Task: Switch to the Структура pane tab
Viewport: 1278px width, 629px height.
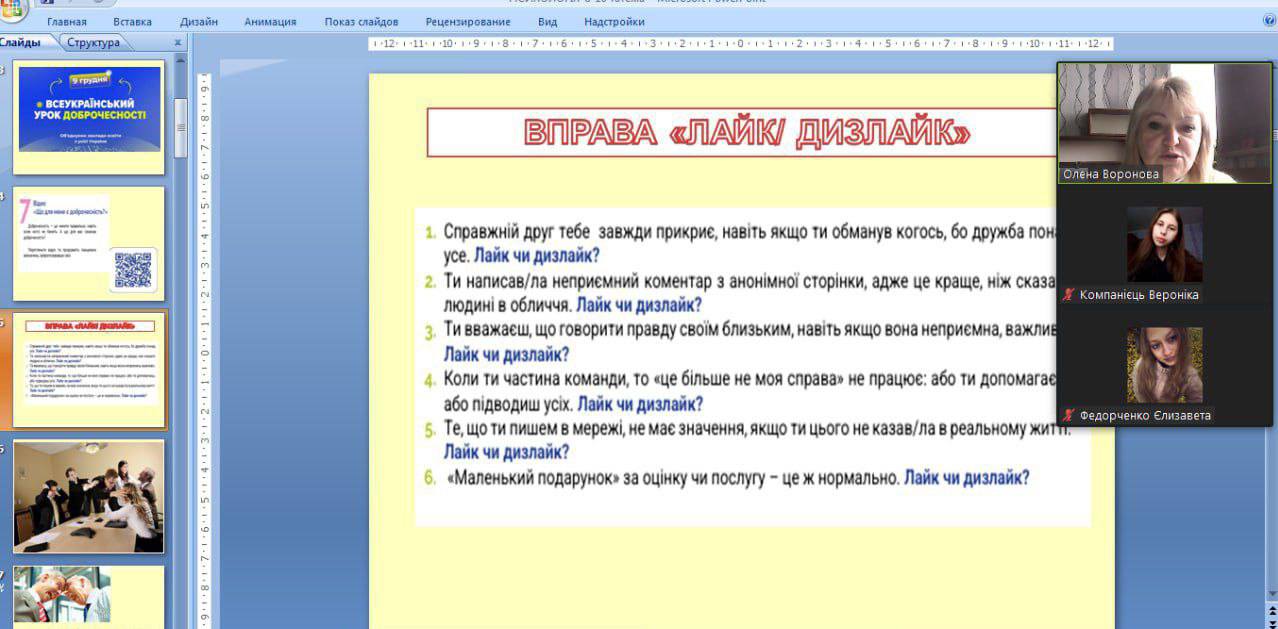Action: pos(93,43)
